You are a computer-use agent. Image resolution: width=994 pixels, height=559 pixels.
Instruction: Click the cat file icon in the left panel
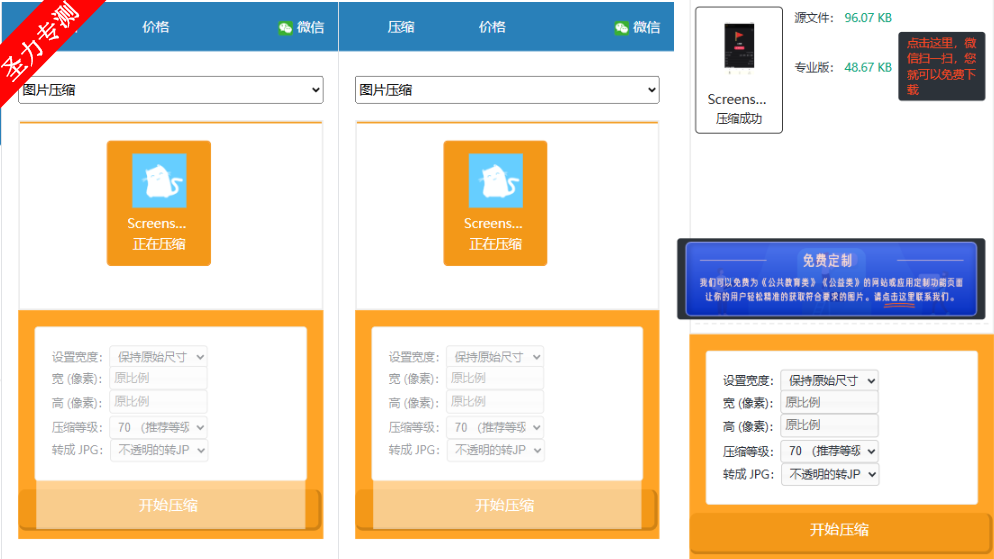(x=159, y=181)
